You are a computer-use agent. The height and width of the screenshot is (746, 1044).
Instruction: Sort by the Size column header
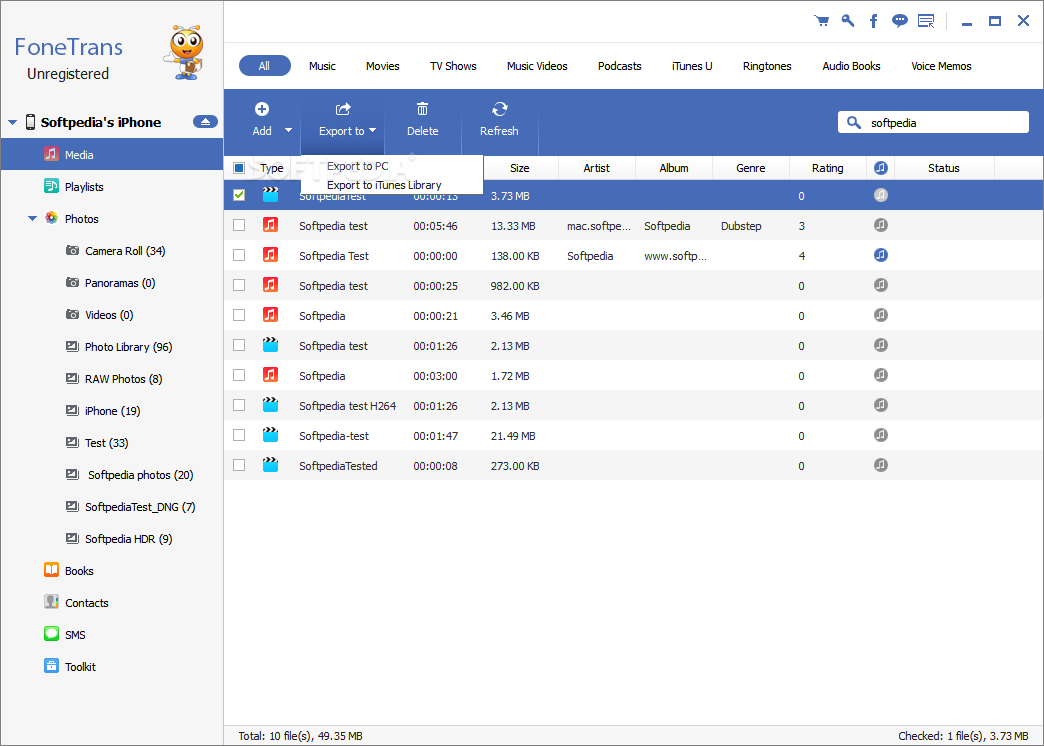[520, 168]
